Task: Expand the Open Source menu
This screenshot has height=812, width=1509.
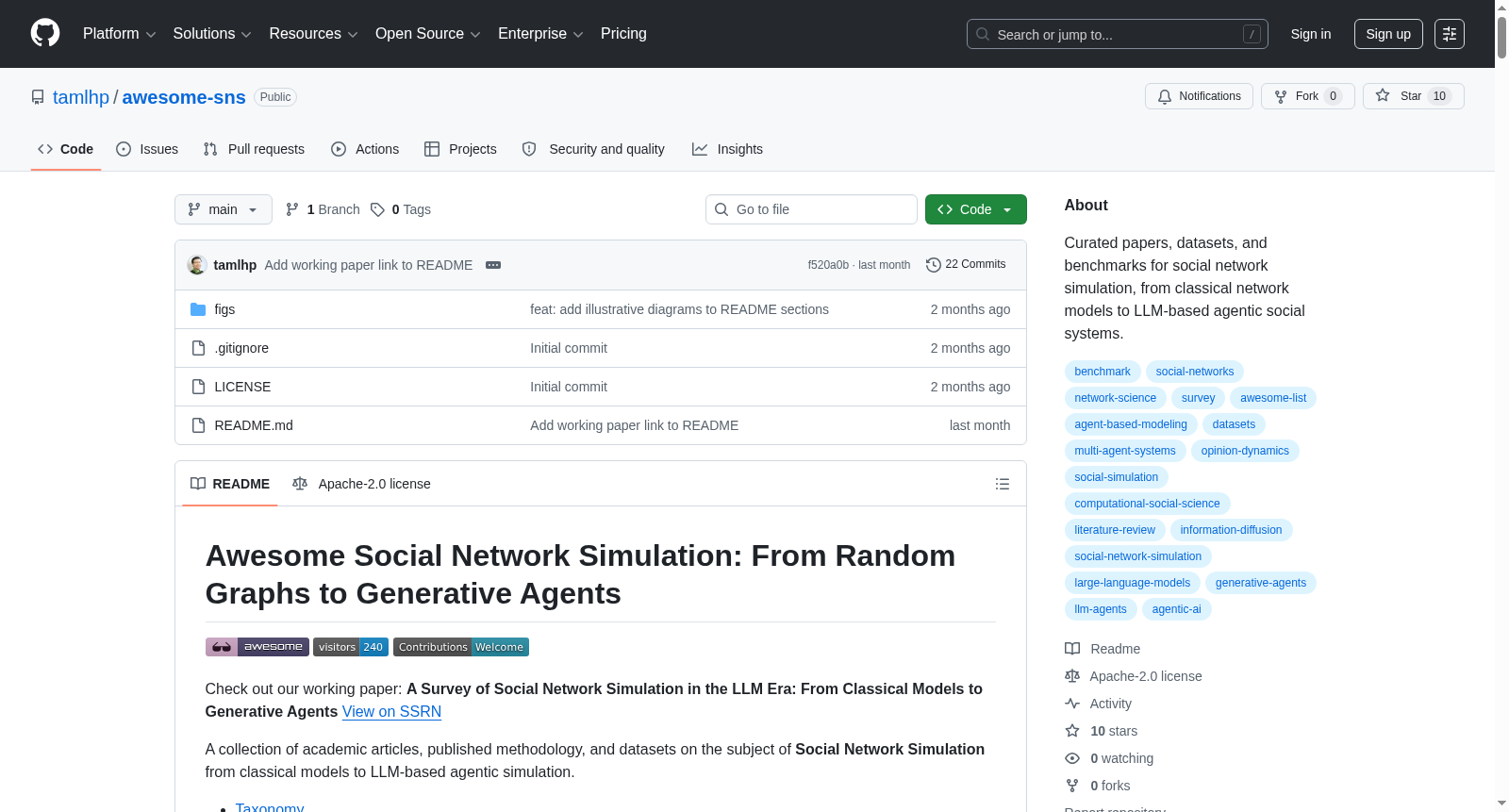Action: pos(428,34)
